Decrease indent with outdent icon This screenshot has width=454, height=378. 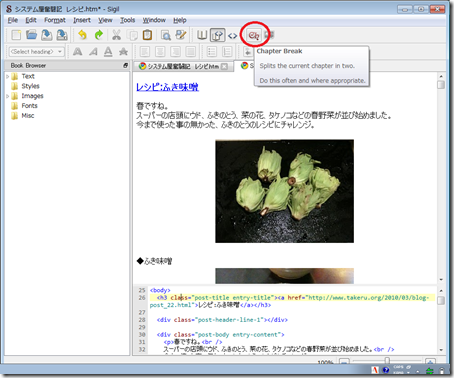(x=247, y=52)
